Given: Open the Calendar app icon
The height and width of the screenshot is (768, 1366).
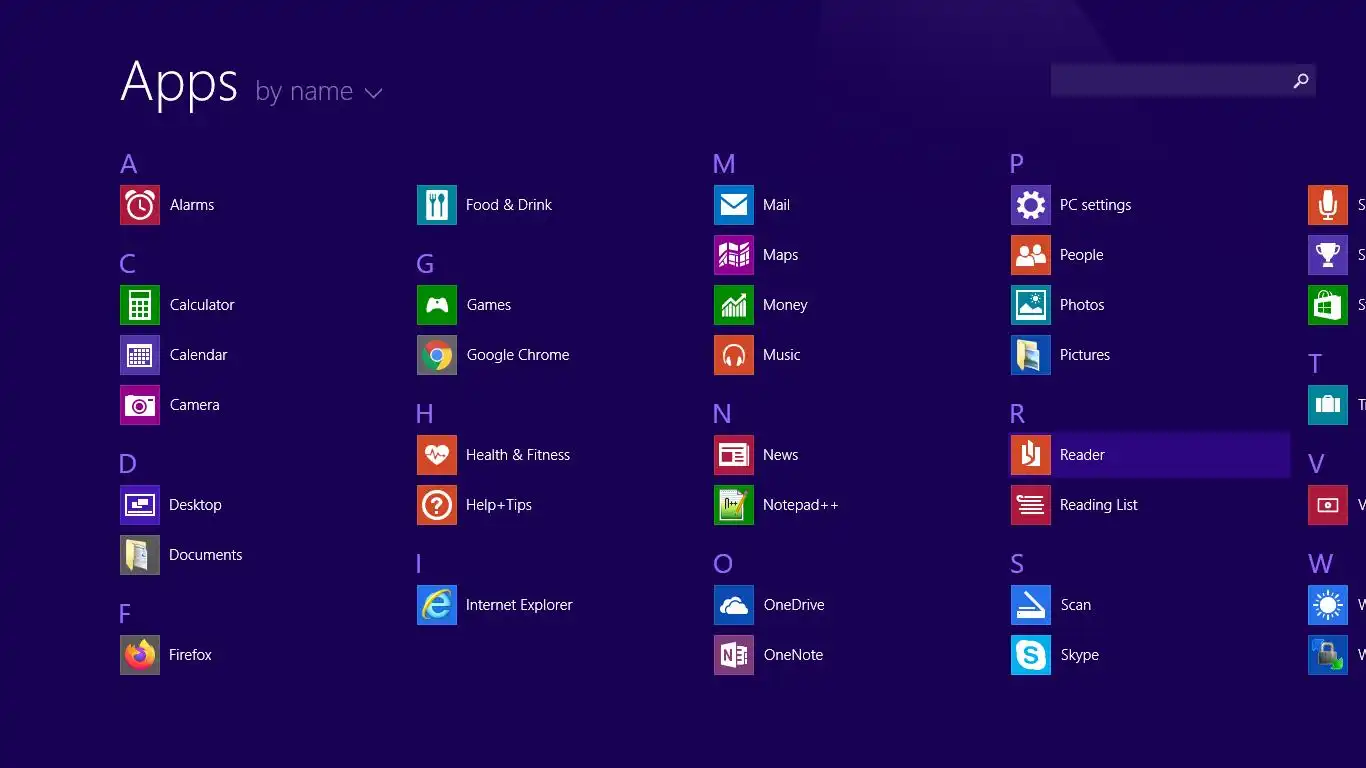Looking at the screenshot, I should [140, 355].
